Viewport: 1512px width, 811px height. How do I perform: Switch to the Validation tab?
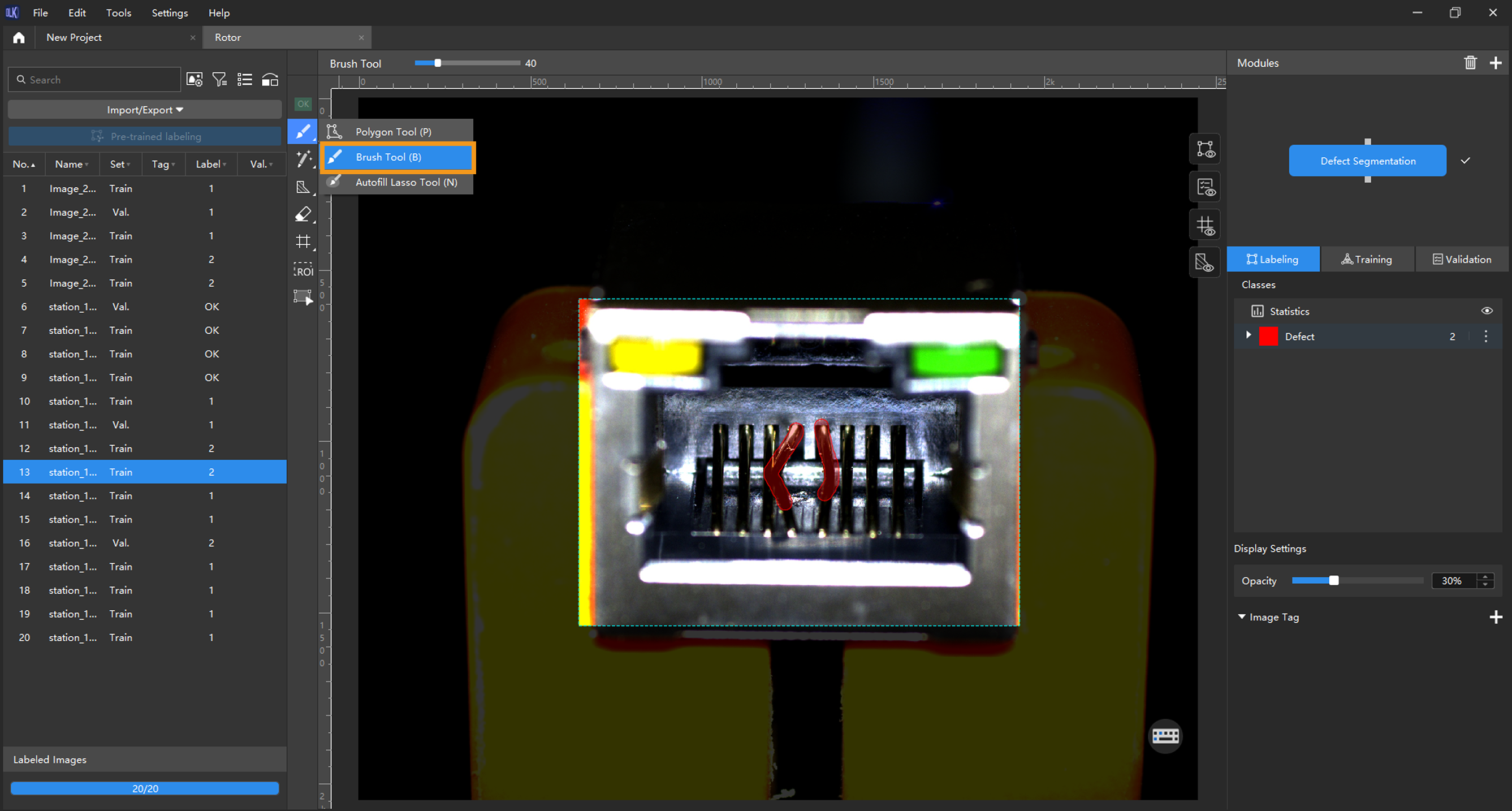tap(1462, 259)
